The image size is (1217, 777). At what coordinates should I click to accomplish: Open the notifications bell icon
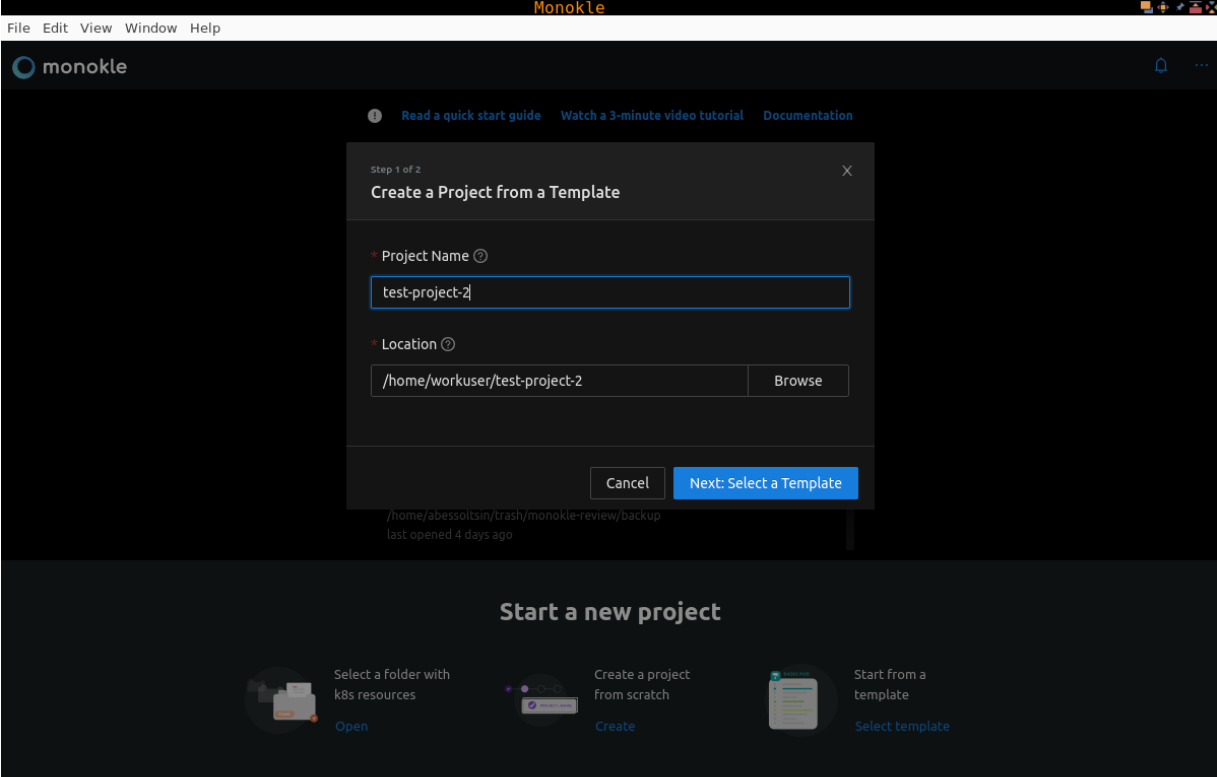click(x=1161, y=66)
